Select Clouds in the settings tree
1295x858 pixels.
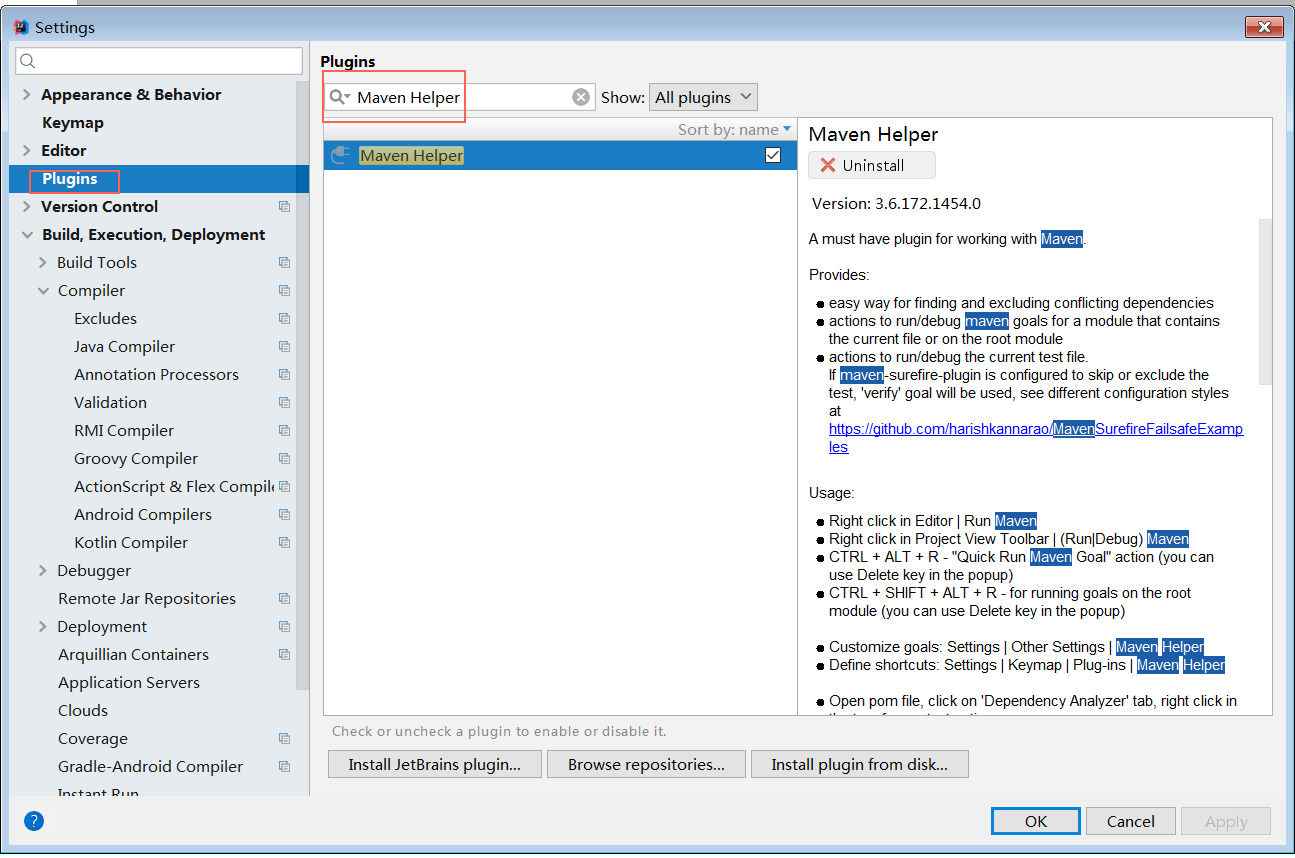[83, 710]
